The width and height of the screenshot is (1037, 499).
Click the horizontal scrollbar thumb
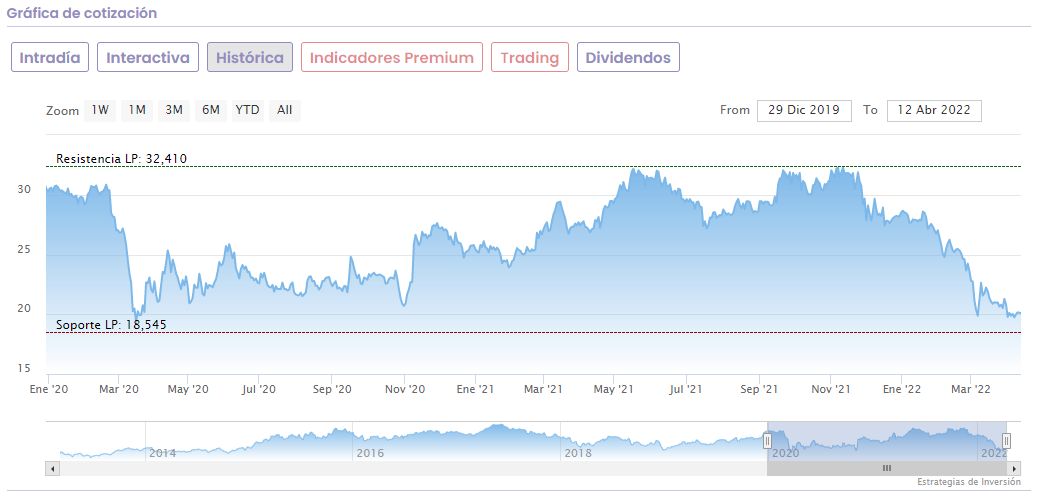coord(886,468)
